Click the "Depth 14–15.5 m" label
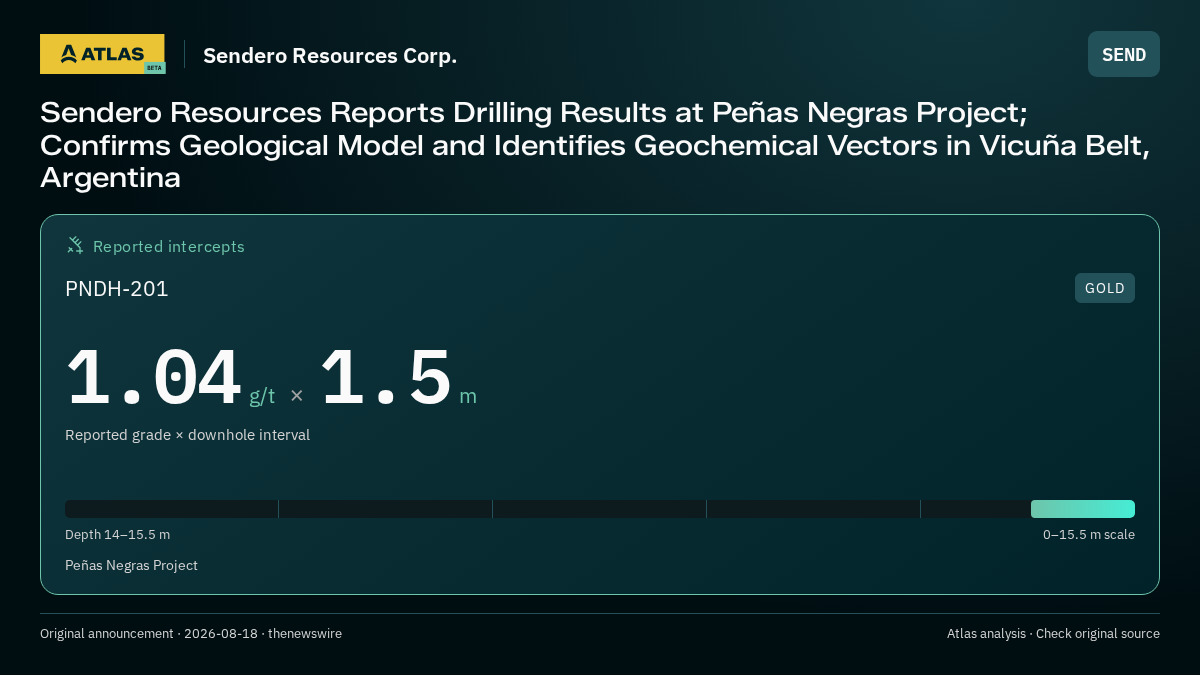Viewport: 1200px width, 675px height. (x=118, y=535)
